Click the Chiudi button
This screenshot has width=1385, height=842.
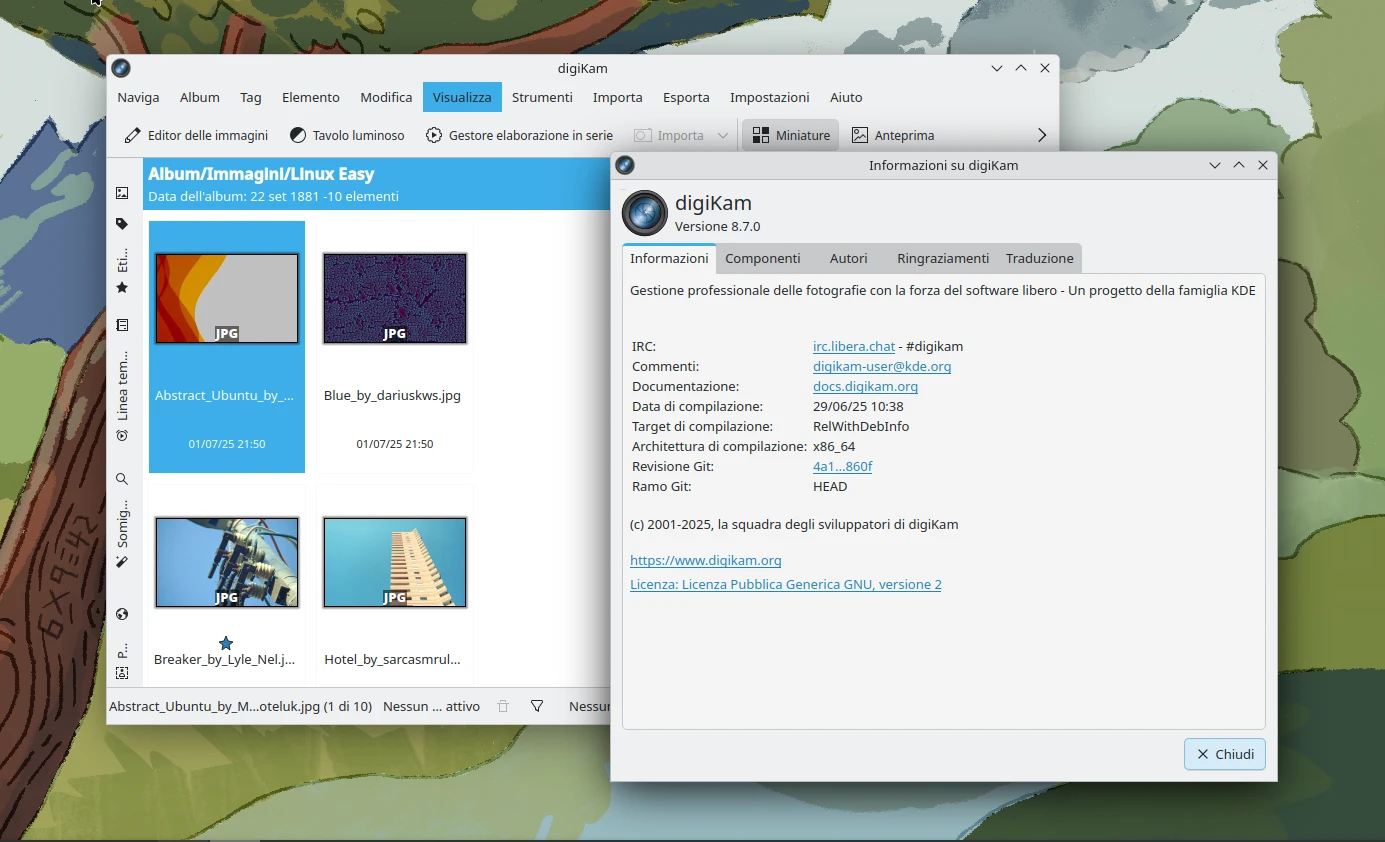tap(1224, 754)
